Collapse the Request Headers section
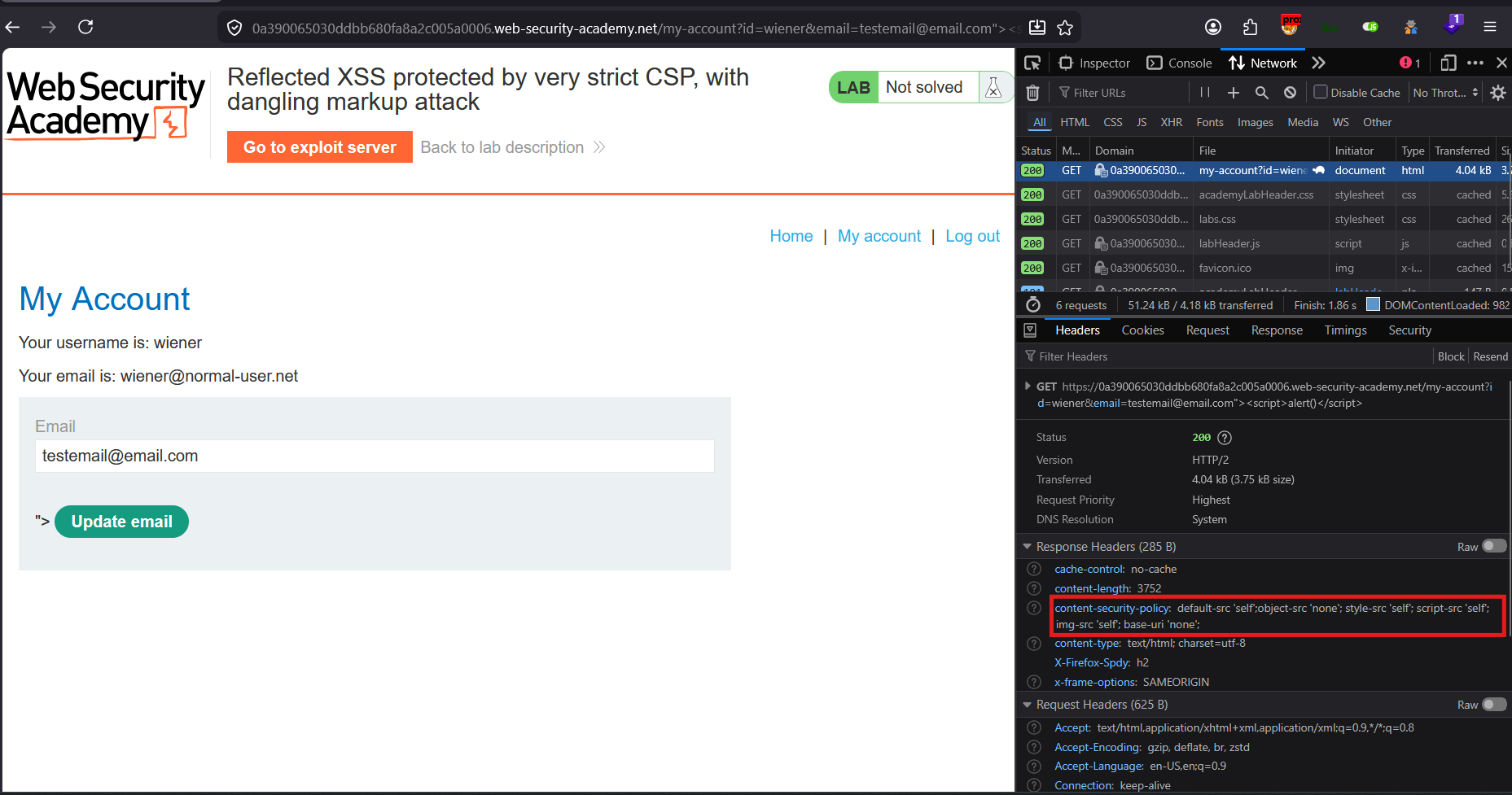This screenshot has height=795, width=1512. pyautogui.click(x=1027, y=705)
